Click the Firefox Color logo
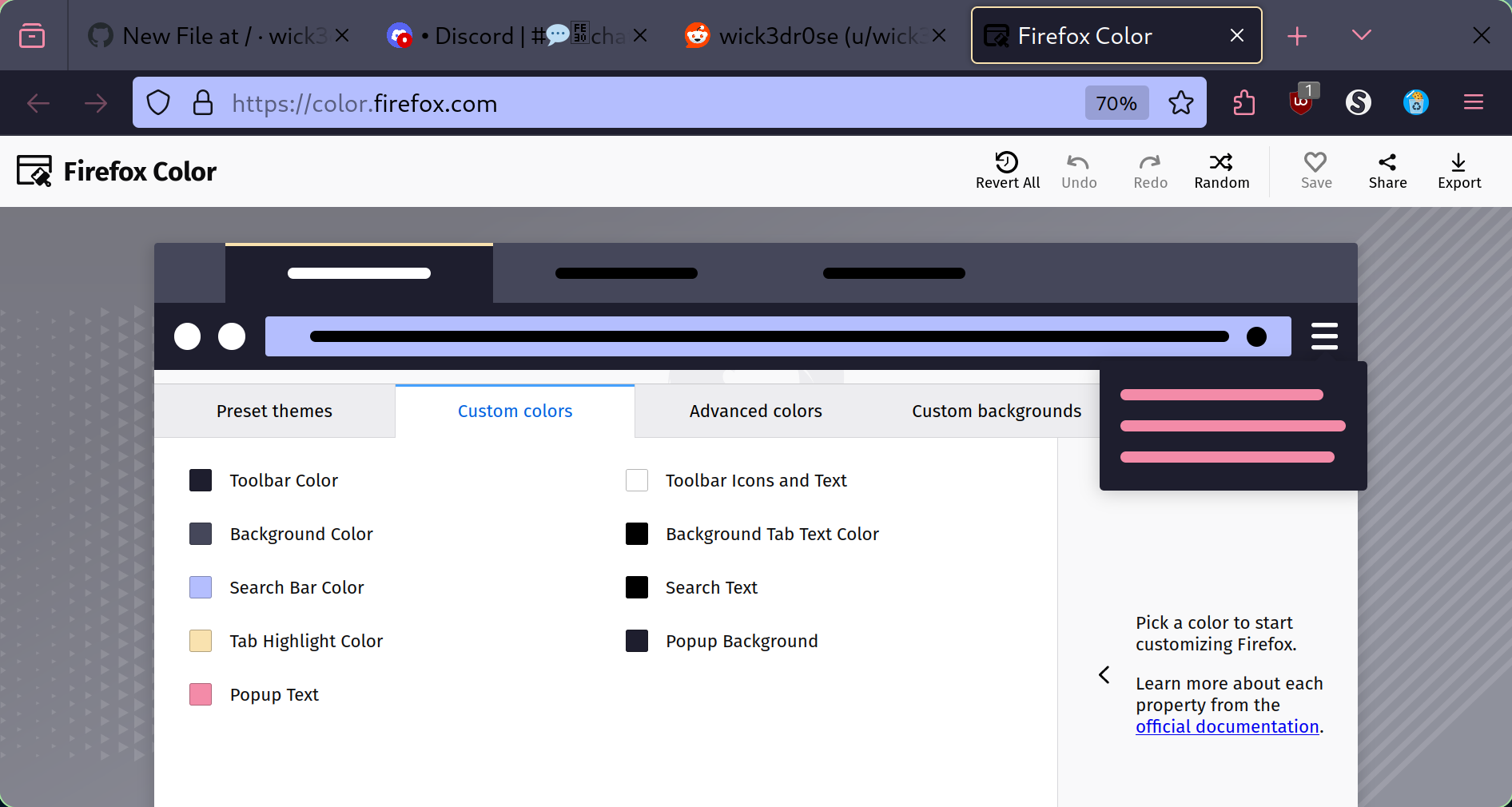The image size is (1512, 807). point(116,171)
